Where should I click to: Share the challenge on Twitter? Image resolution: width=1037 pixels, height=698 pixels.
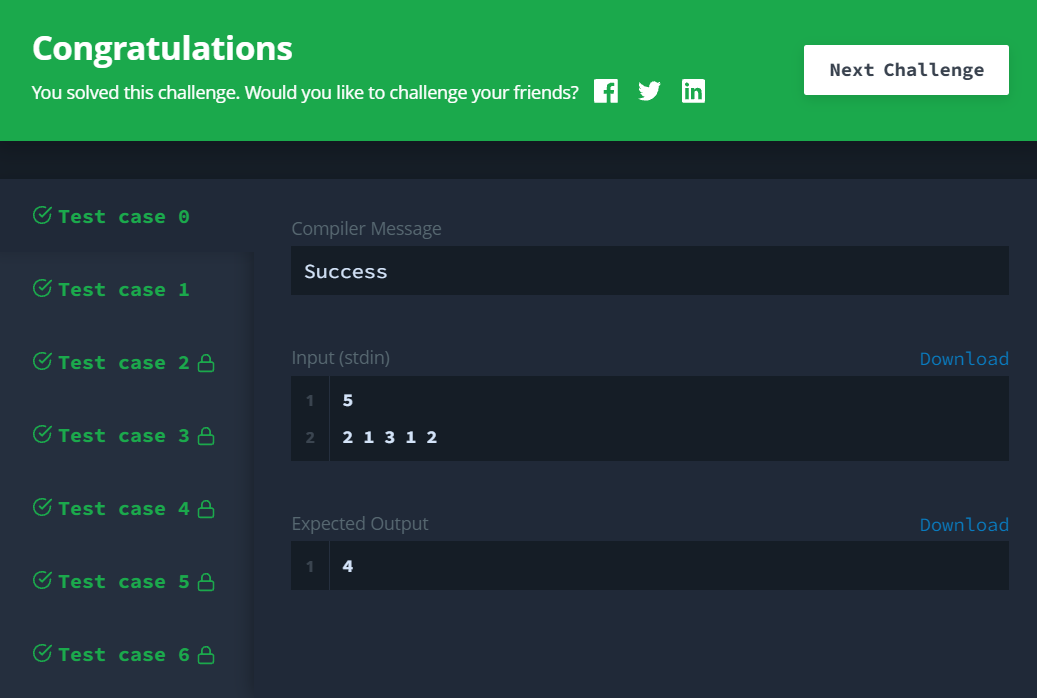pos(649,91)
